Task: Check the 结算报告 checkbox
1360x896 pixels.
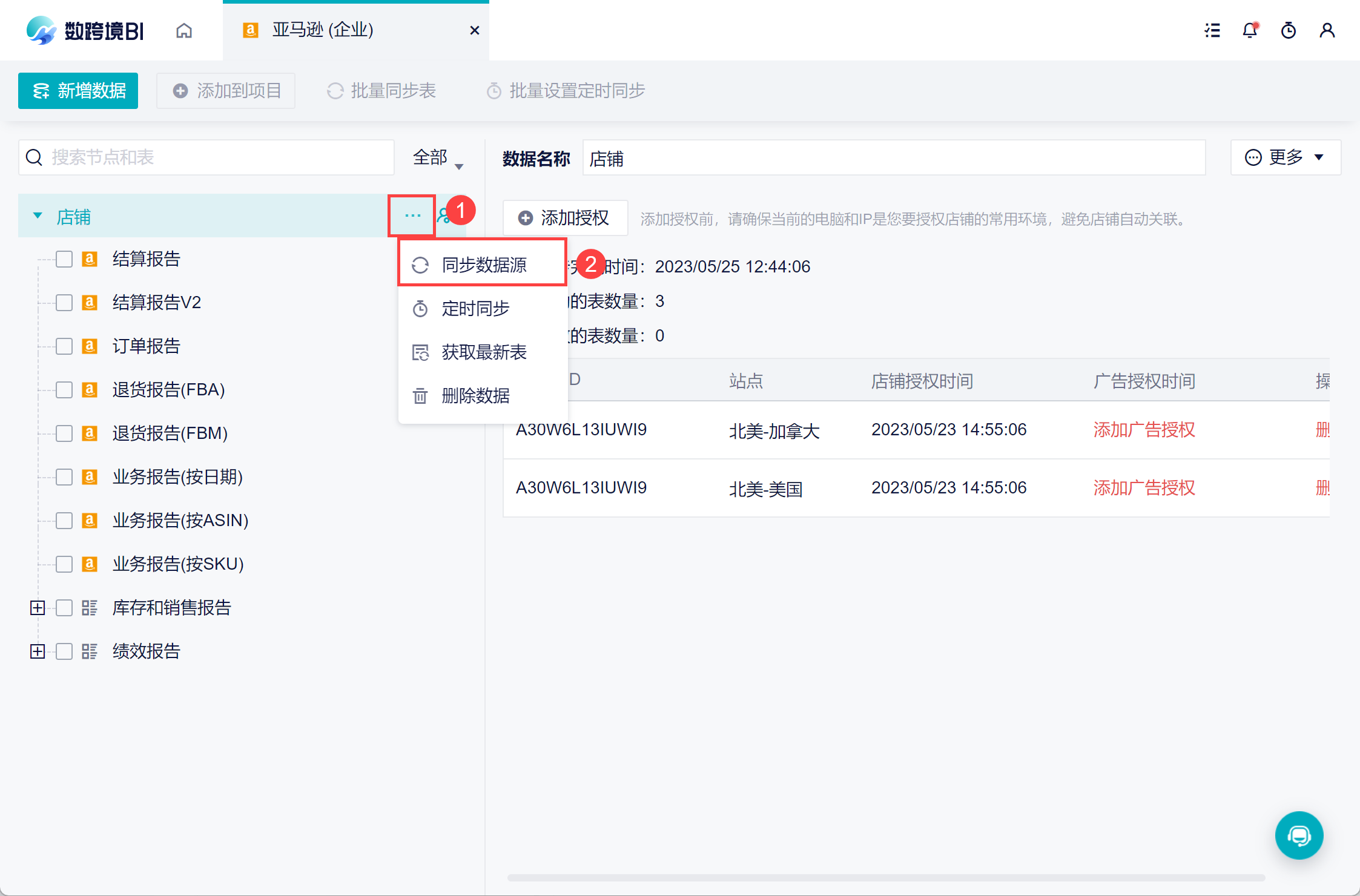Action: pyautogui.click(x=64, y=259)
